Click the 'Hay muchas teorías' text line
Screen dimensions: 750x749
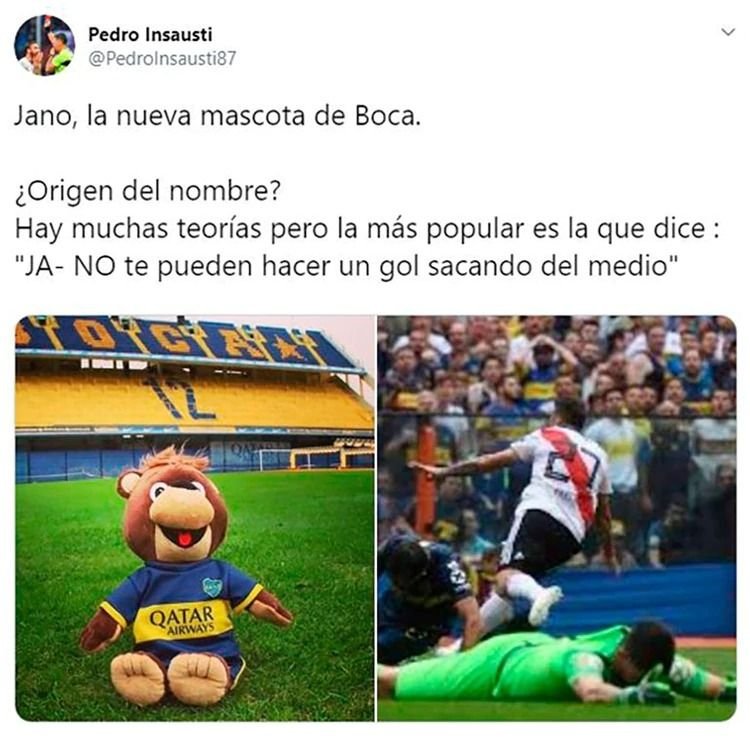pyautogui.click(x=367, y=229)
